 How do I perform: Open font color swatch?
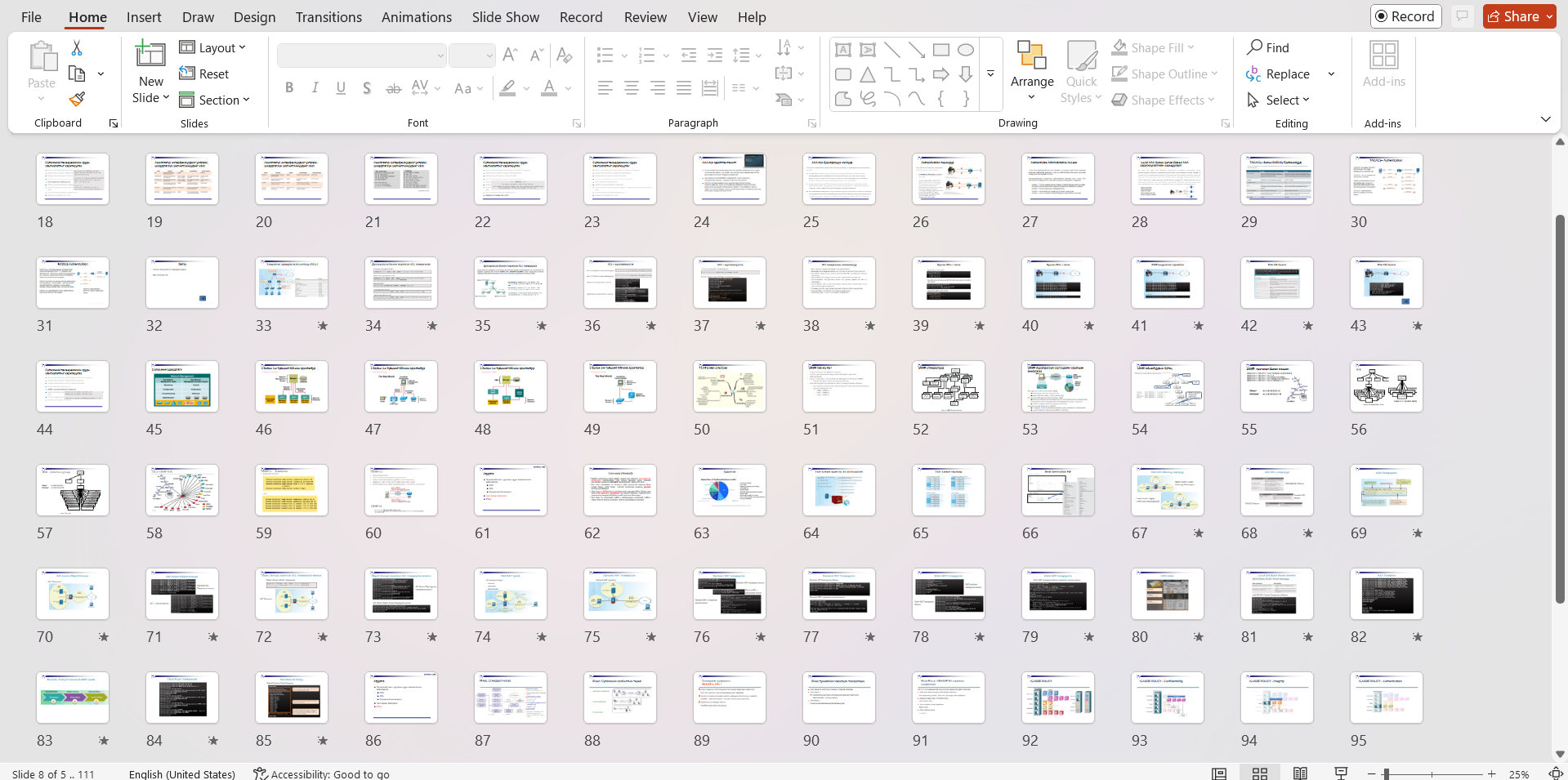point(549,88)
